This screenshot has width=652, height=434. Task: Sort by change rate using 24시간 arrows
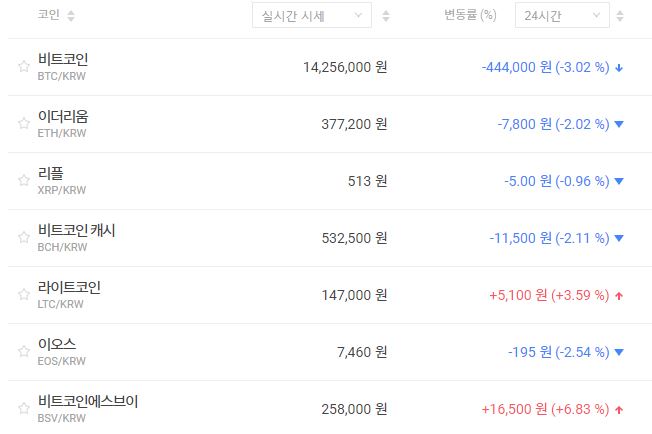click(620, 16)
